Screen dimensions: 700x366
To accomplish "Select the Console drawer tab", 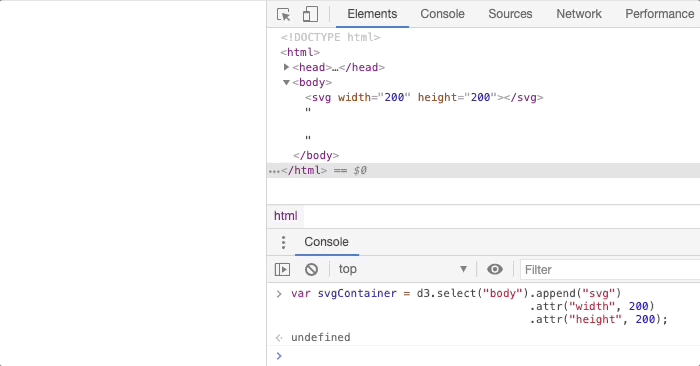I will [x=326, y=242].
